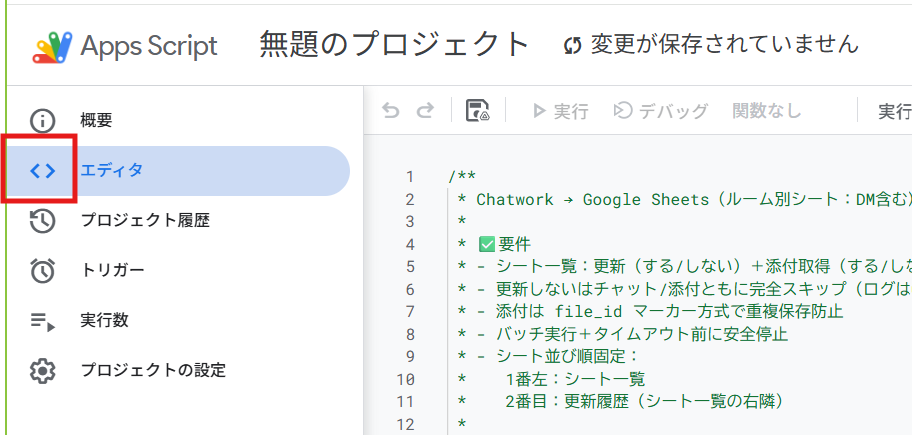Click the redo arrow in editor toolbar
Image resolution: width=912 pixels, height=435 pixels.
425,111
